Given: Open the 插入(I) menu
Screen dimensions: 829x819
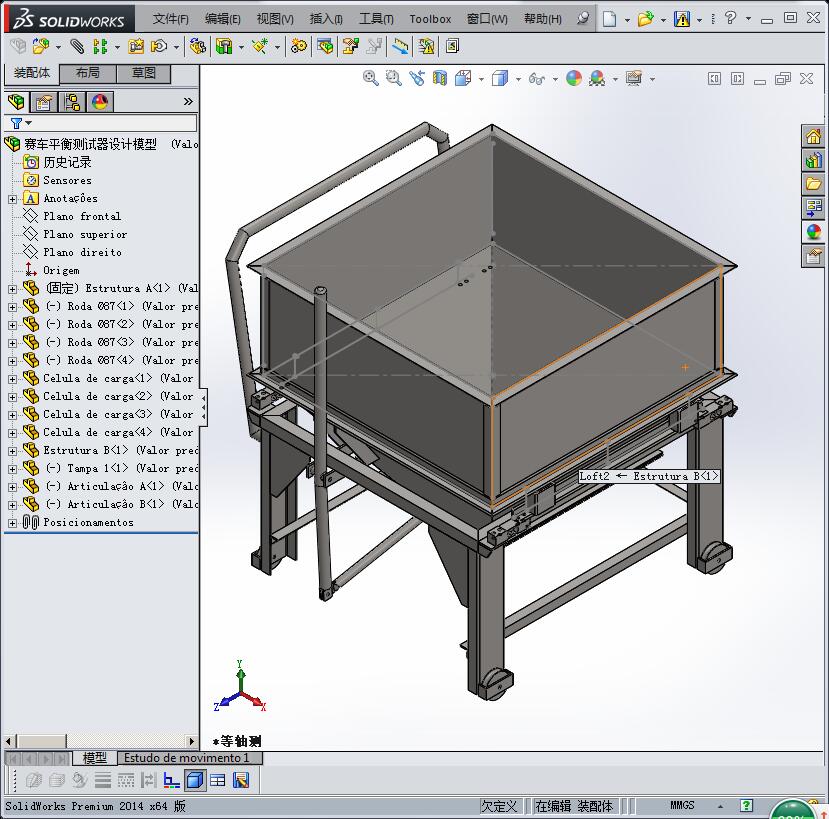Looking at the screenshot, I should [x=326, y=19].
